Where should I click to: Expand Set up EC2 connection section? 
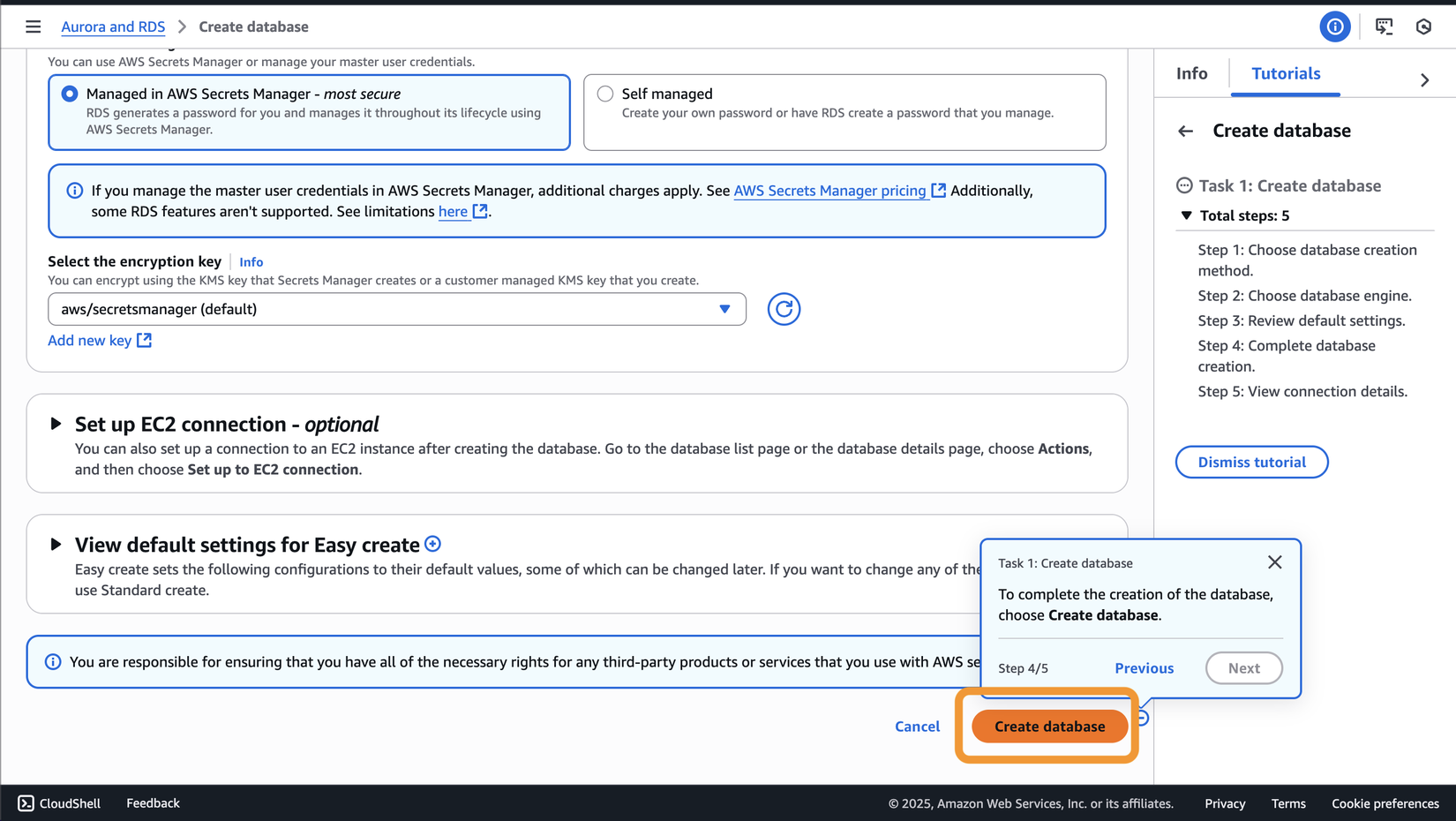coord(56,424)
